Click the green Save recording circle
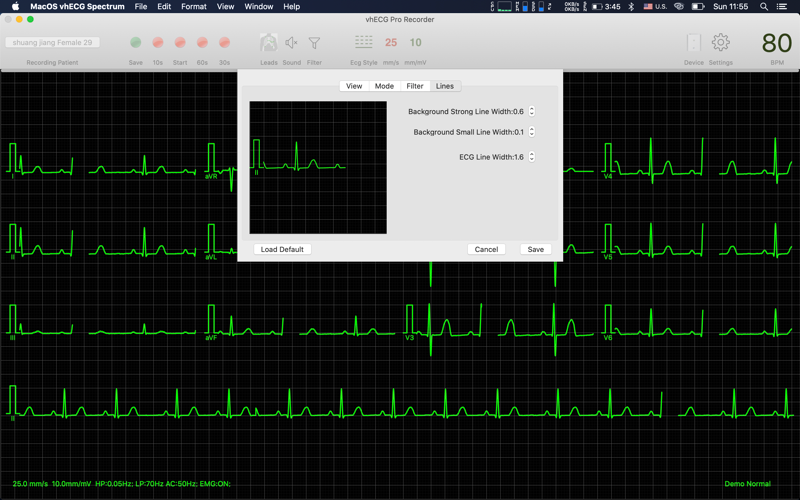Screen dimensions: 800x500 pos(136,43)
